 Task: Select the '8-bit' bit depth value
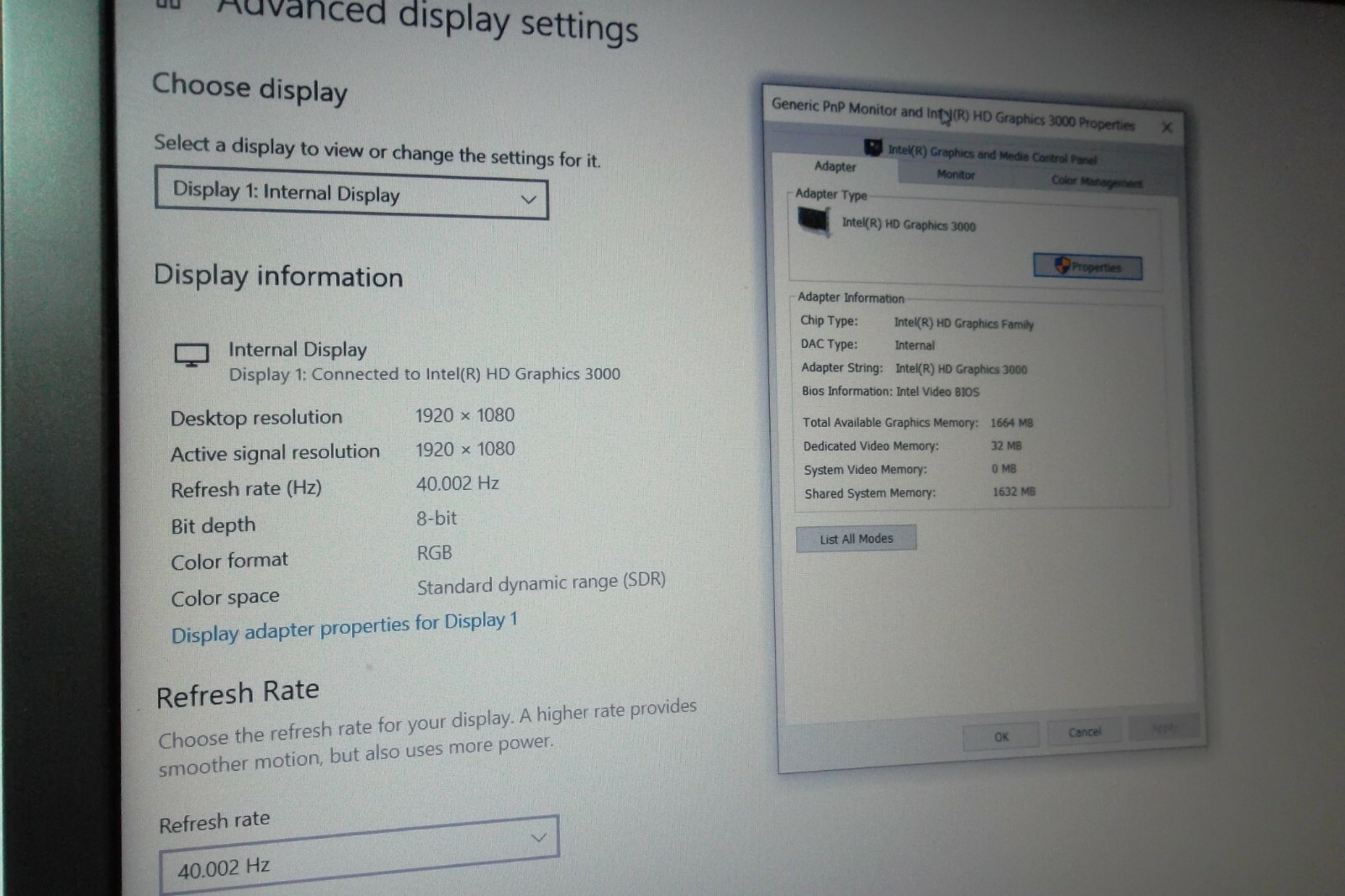436,519
